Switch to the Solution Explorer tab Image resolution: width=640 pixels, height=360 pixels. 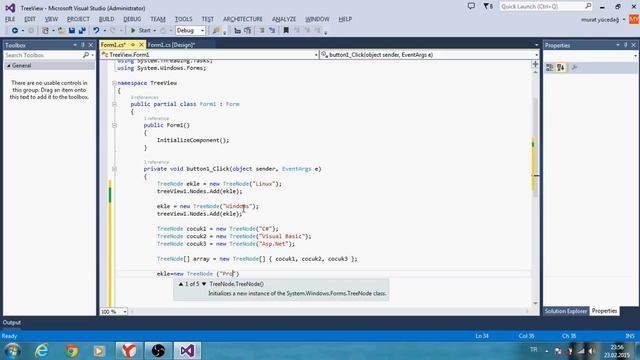coord(566,311)
